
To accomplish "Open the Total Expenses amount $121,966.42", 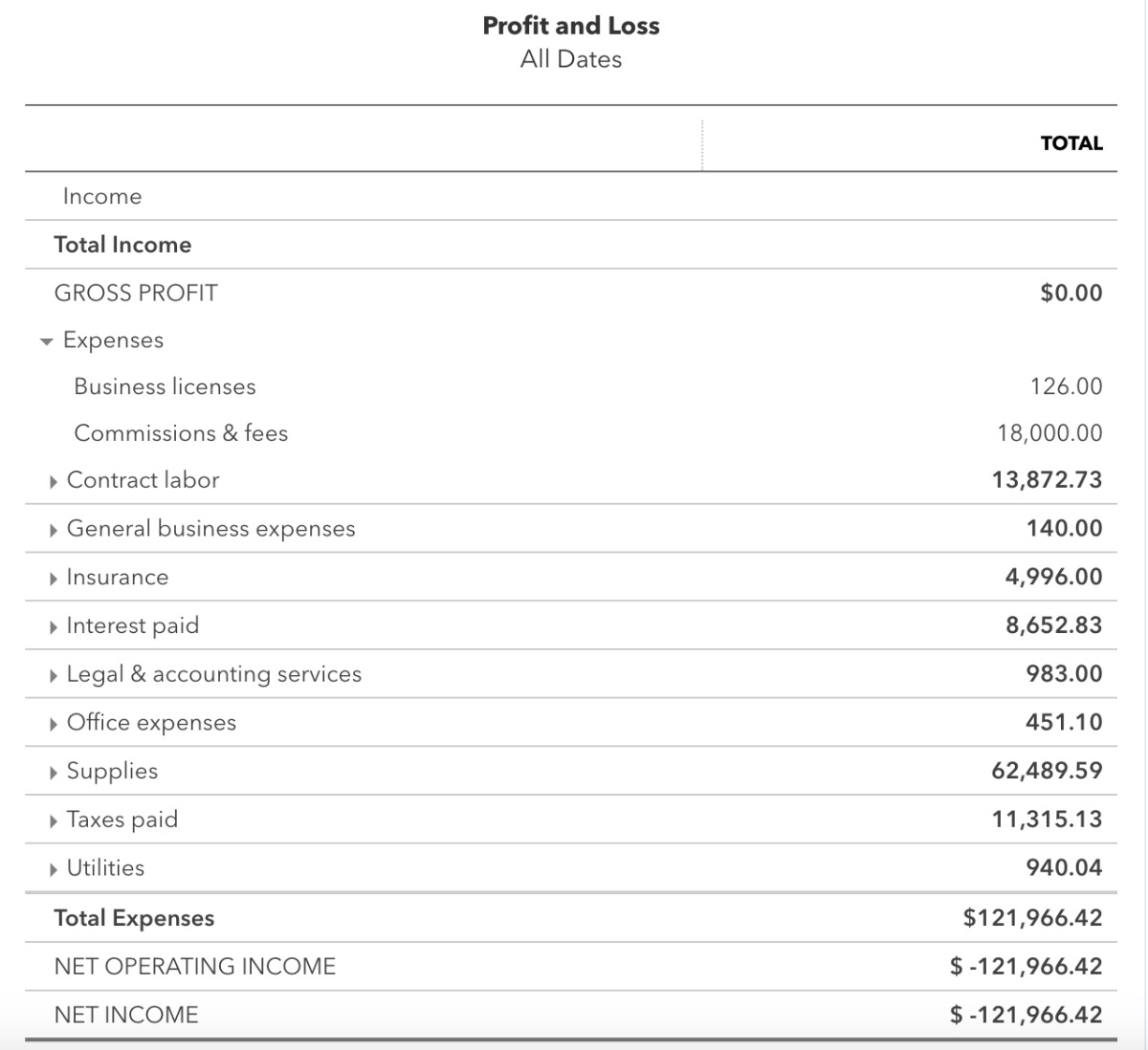I will click(x=1032, y=918).
